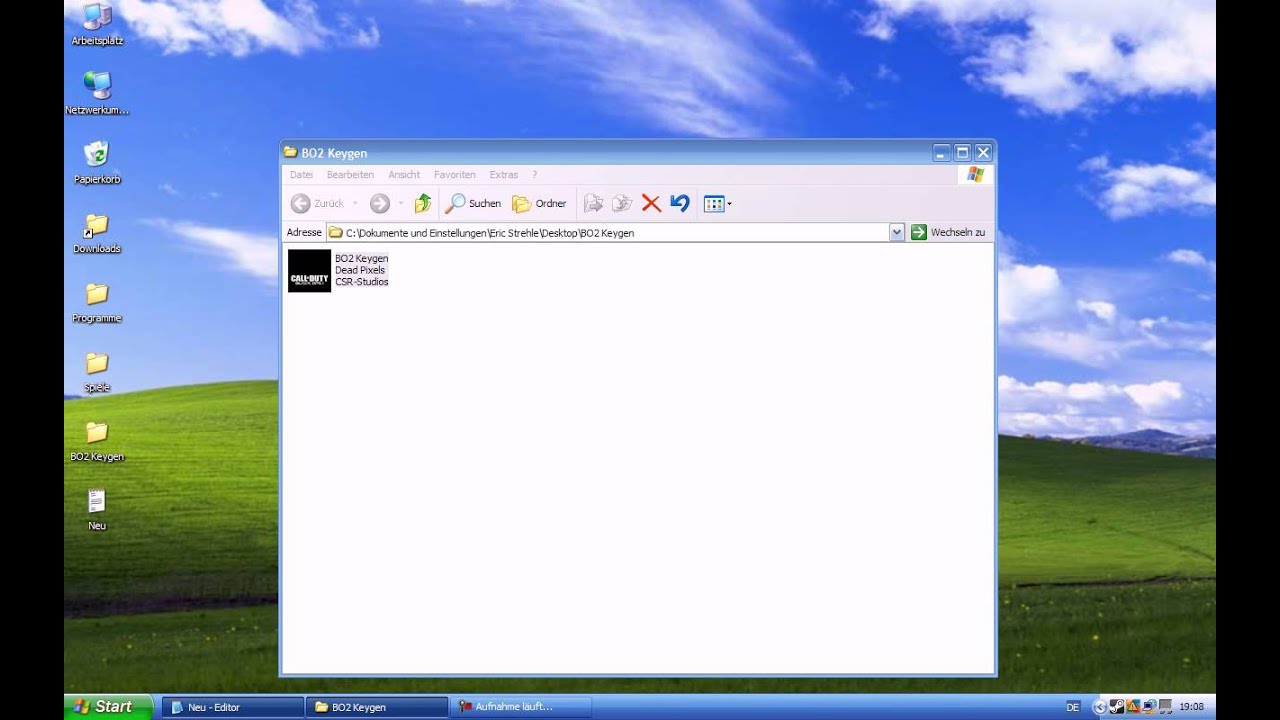
Task: Click the forward navigation arrow
Action: pyautogui.click(x=379, y=203)
